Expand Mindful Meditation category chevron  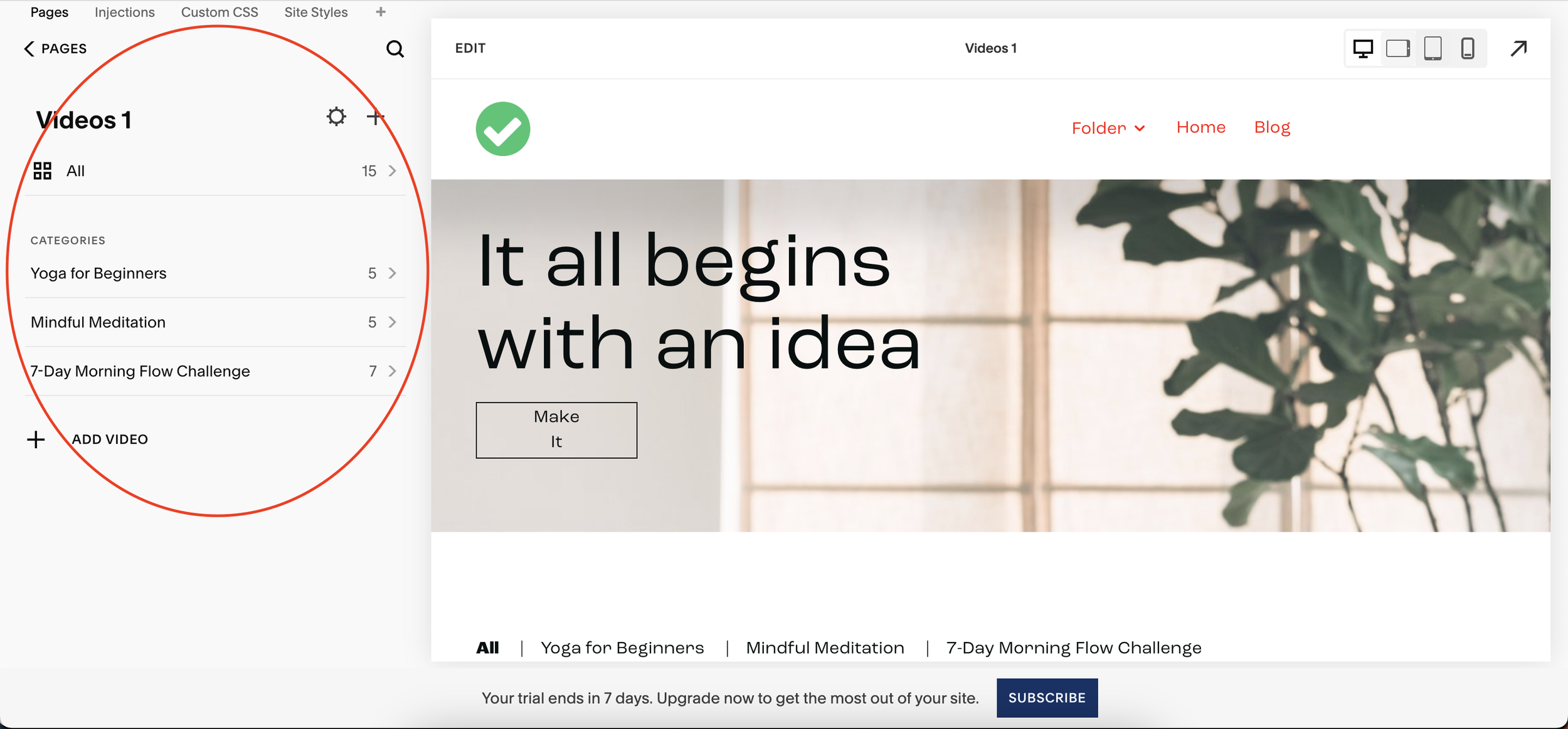pos(392,322)
